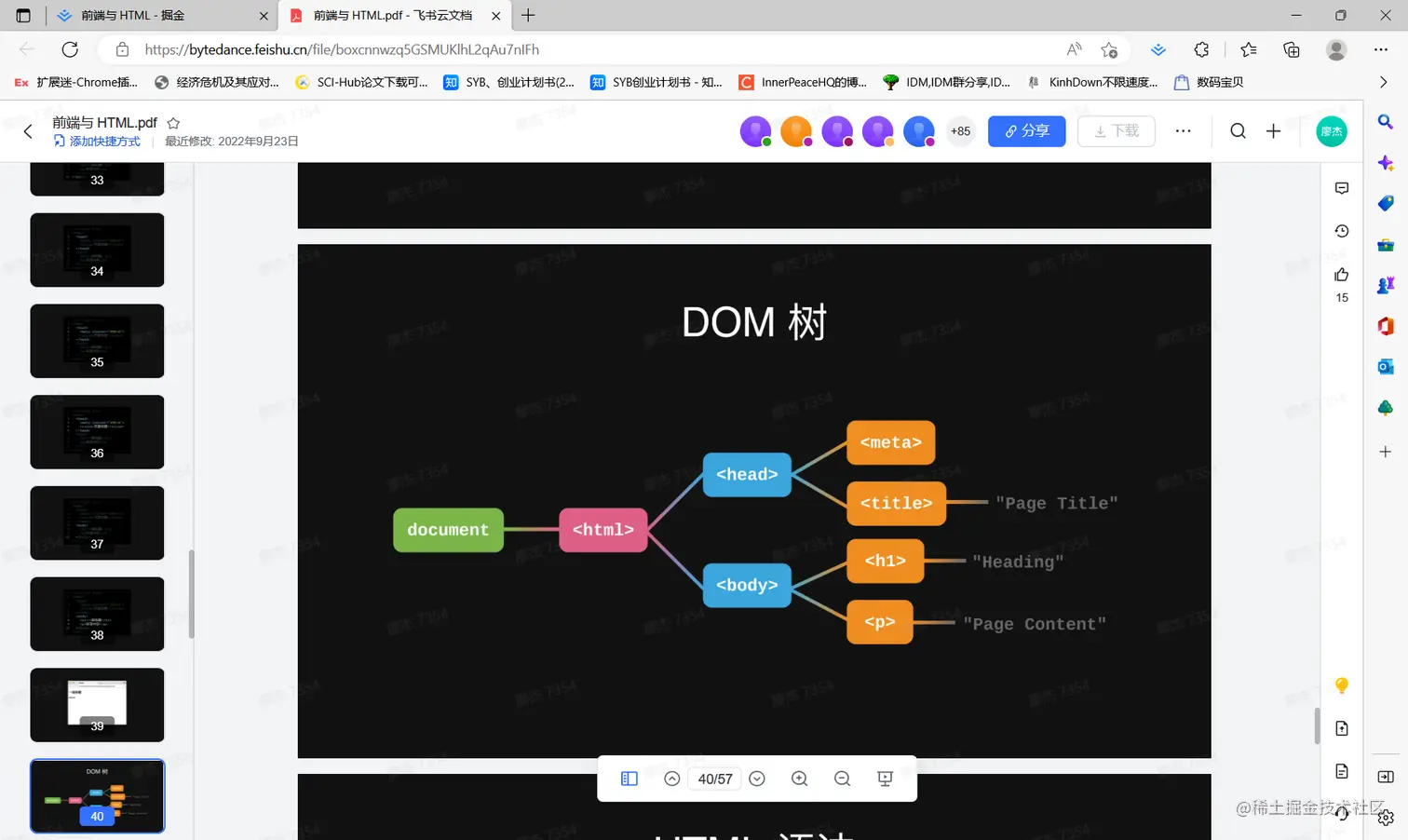1408x840 pixels.
Task: Toggle the thumbnail sidebar in the PDF toolbar
Action: [630, 779]
